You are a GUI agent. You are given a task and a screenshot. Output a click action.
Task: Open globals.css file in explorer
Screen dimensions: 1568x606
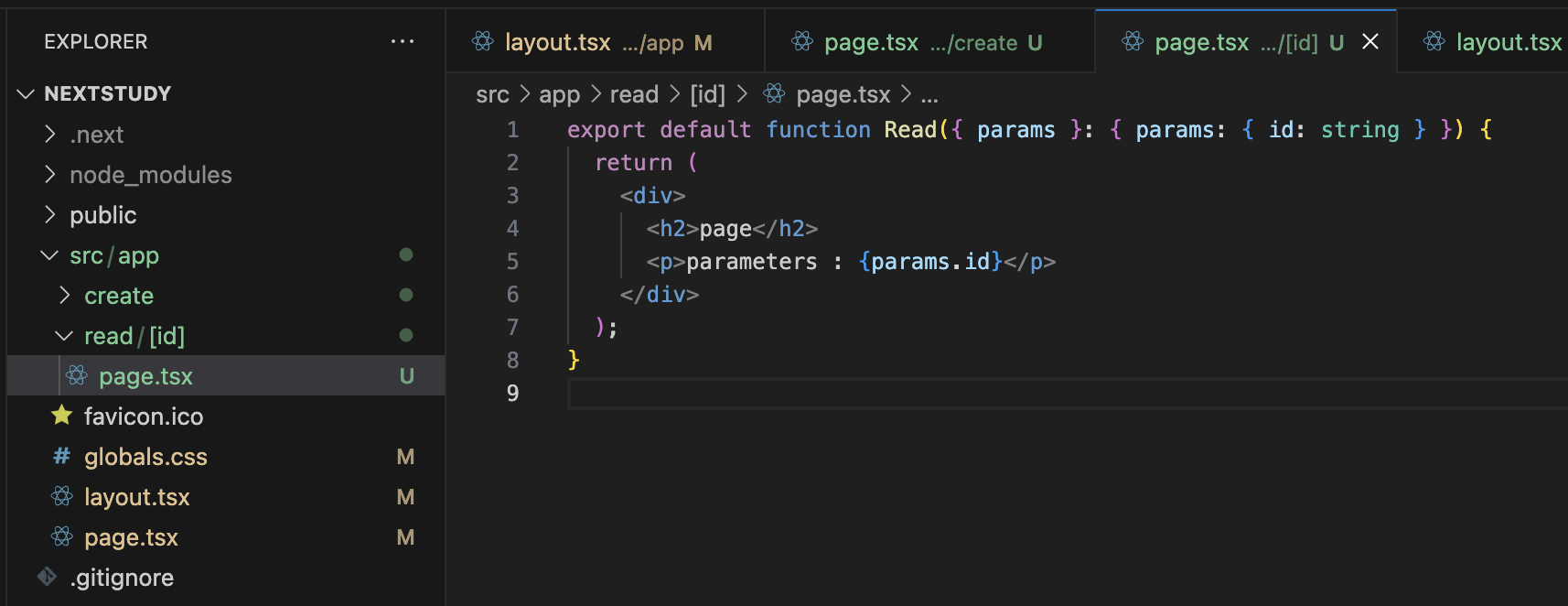tap(145, 457)
